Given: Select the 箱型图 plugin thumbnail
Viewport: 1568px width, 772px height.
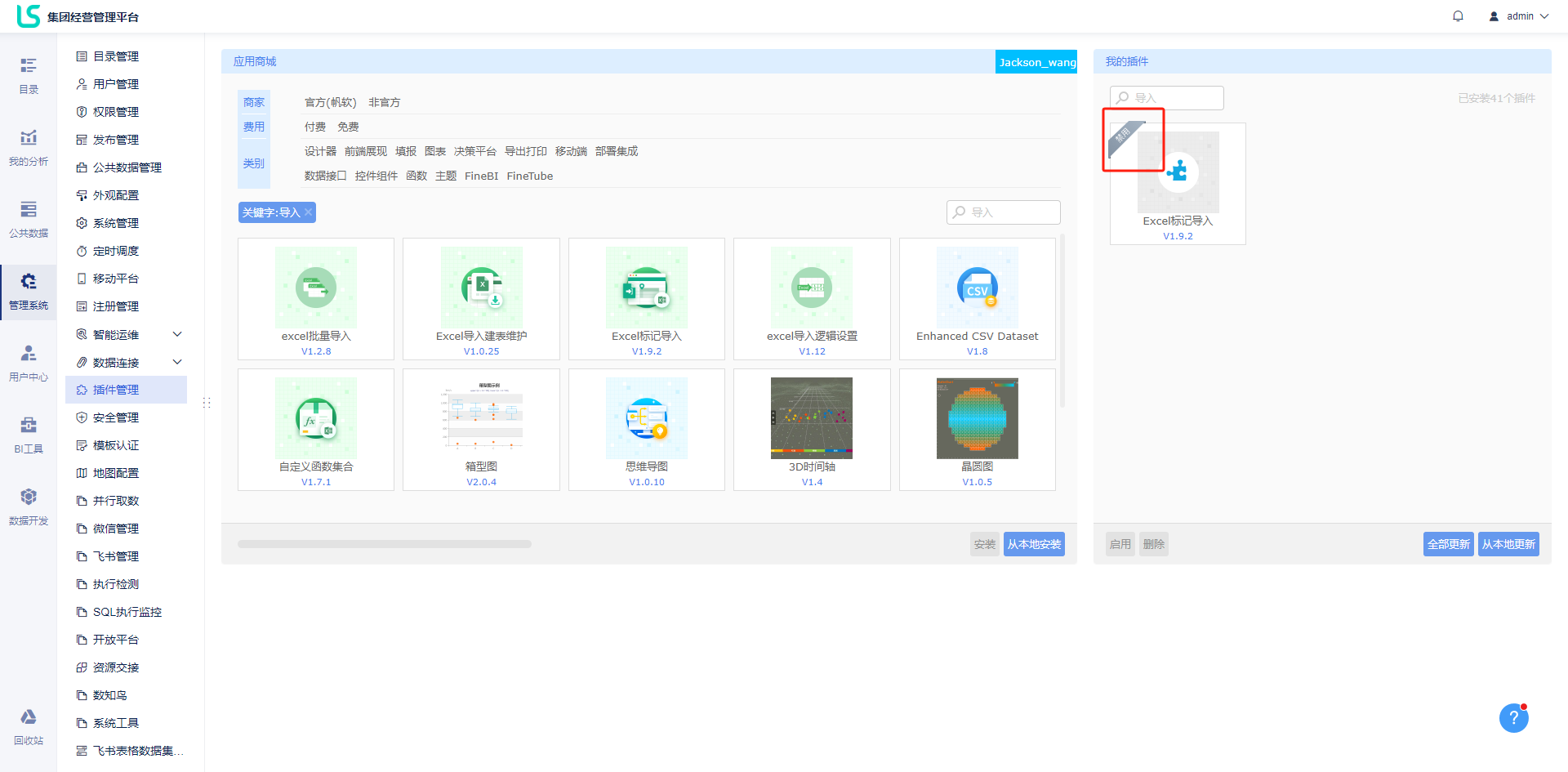Looking at the screenshot, I should pos(482,418).
